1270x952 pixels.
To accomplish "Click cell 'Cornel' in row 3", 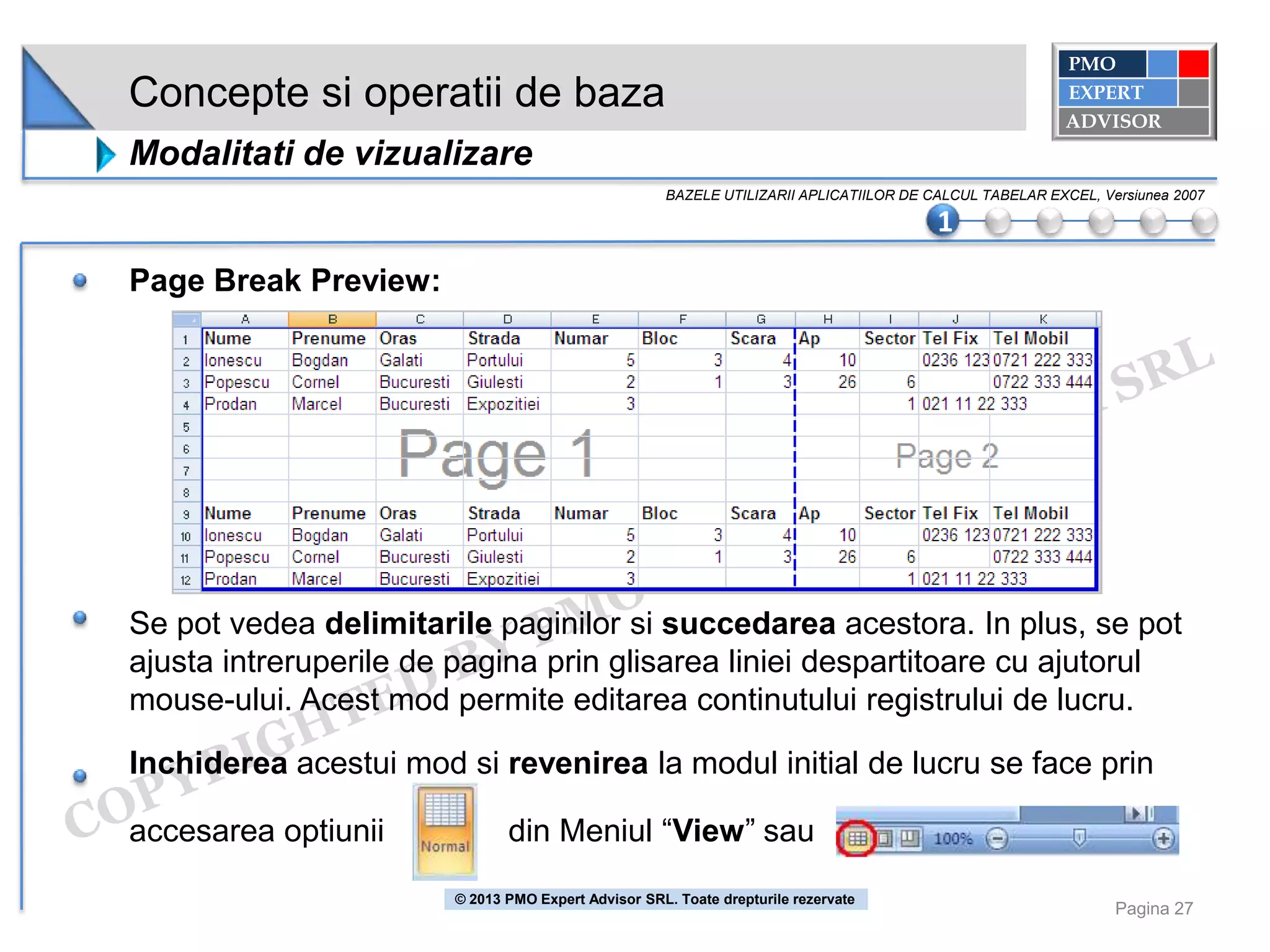I will point(333,382).
